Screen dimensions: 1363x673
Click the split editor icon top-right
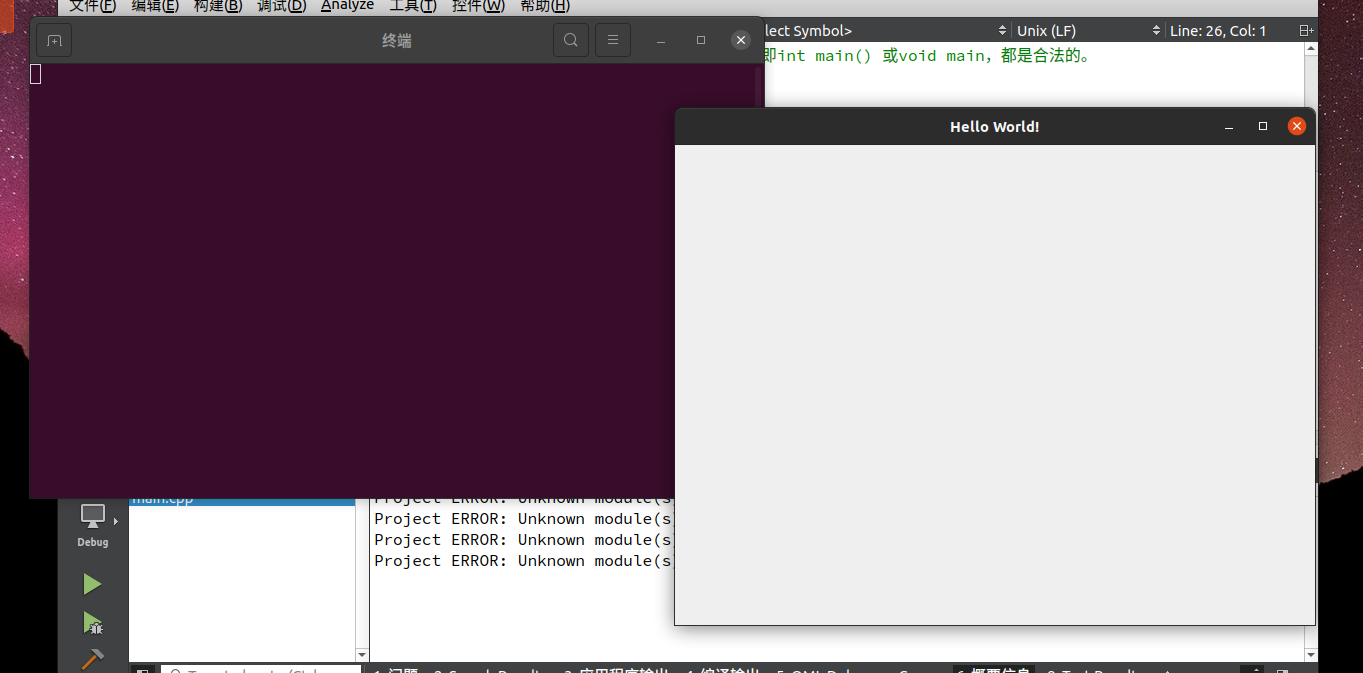click(x=1307, y=30)
